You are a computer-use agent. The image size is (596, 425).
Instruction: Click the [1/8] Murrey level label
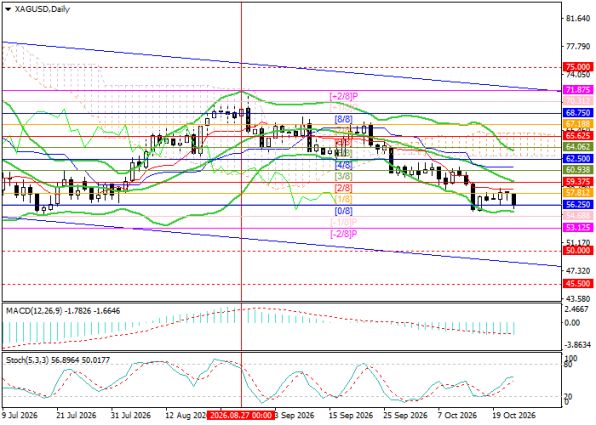[x=344, y=199]
